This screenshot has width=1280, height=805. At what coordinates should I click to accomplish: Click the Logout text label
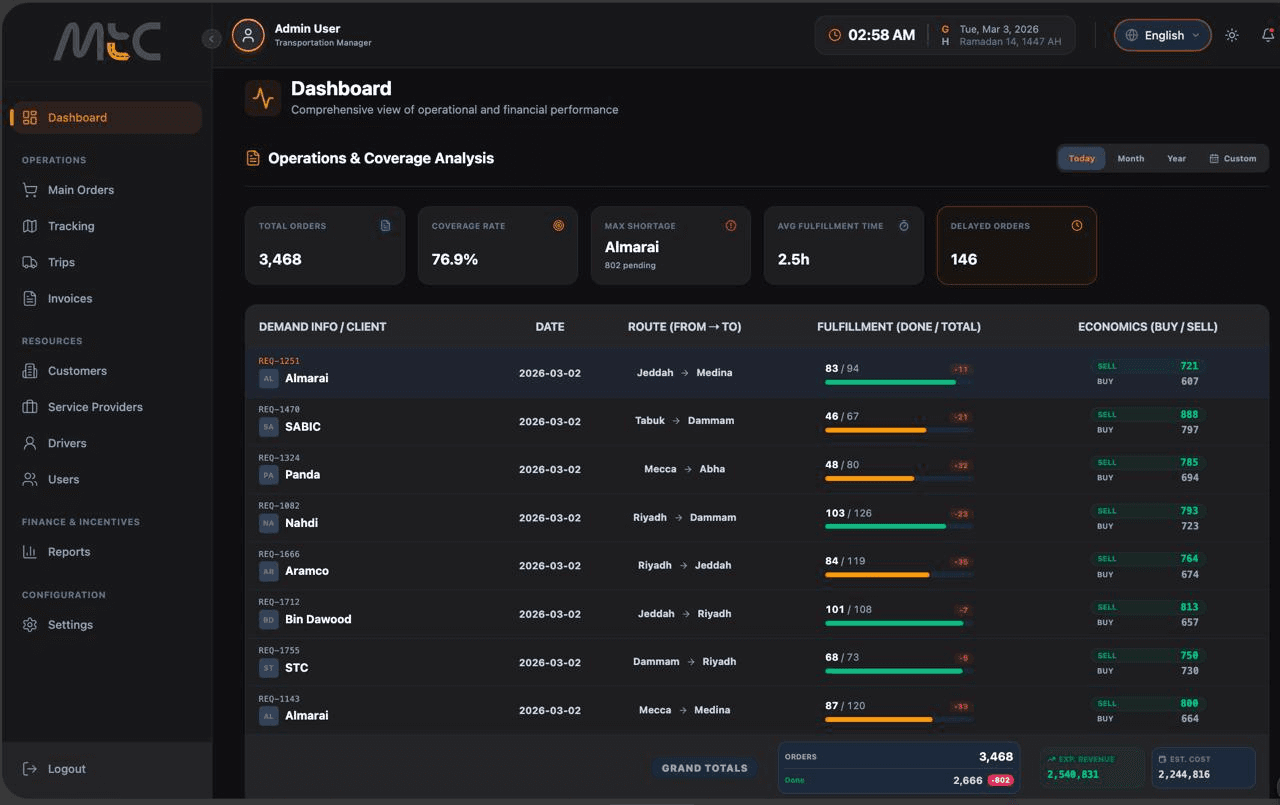click(x=67, y=769)
